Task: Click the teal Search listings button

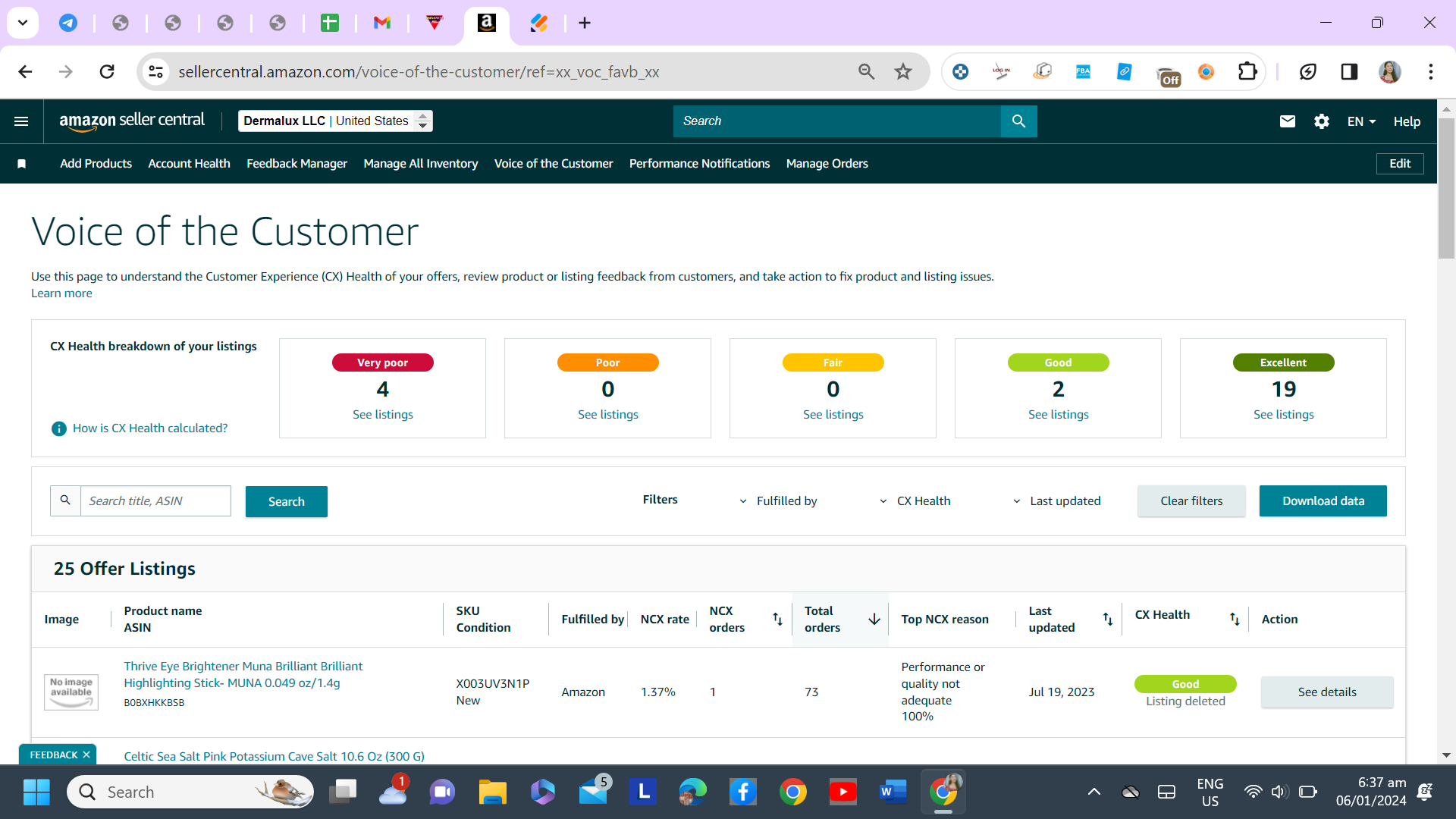Action: tap(287, 501)
